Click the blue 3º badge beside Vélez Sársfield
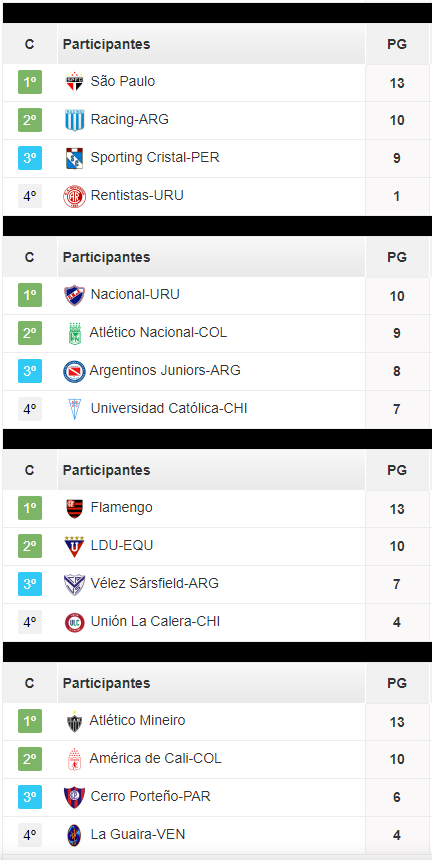 point(30,584)
